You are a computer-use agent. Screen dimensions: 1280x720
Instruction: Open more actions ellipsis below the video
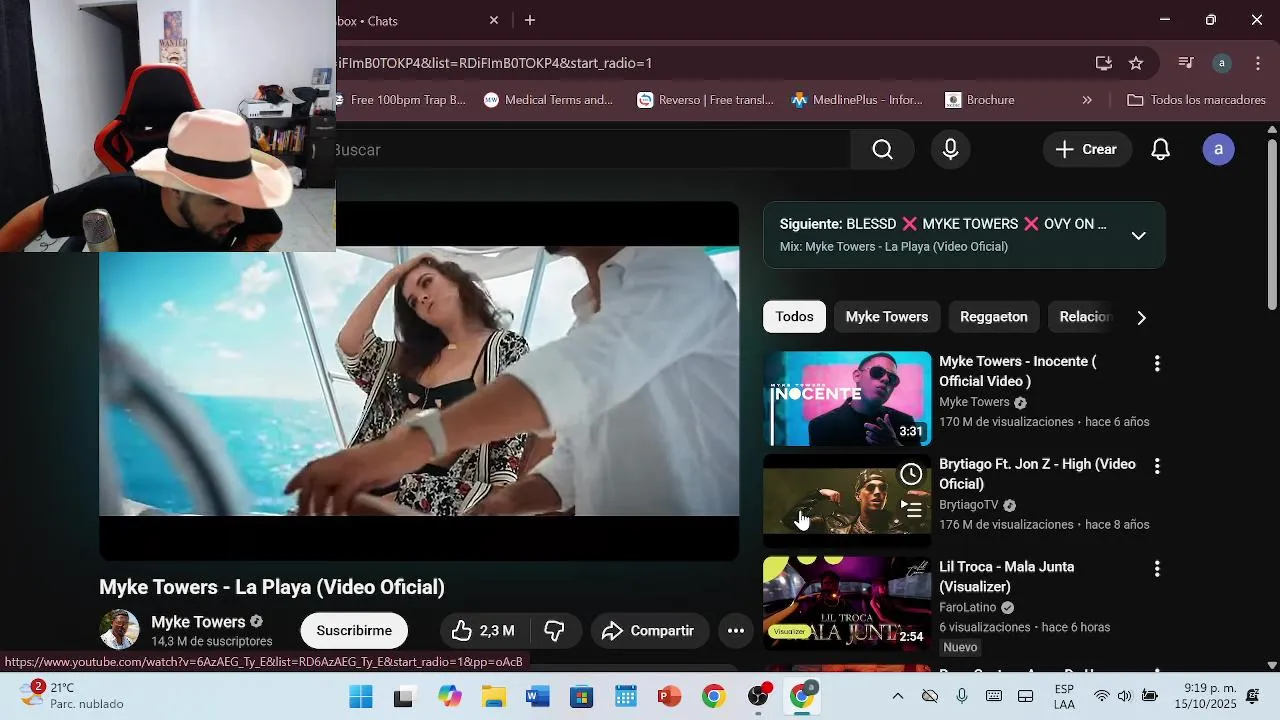pos(736,631)
